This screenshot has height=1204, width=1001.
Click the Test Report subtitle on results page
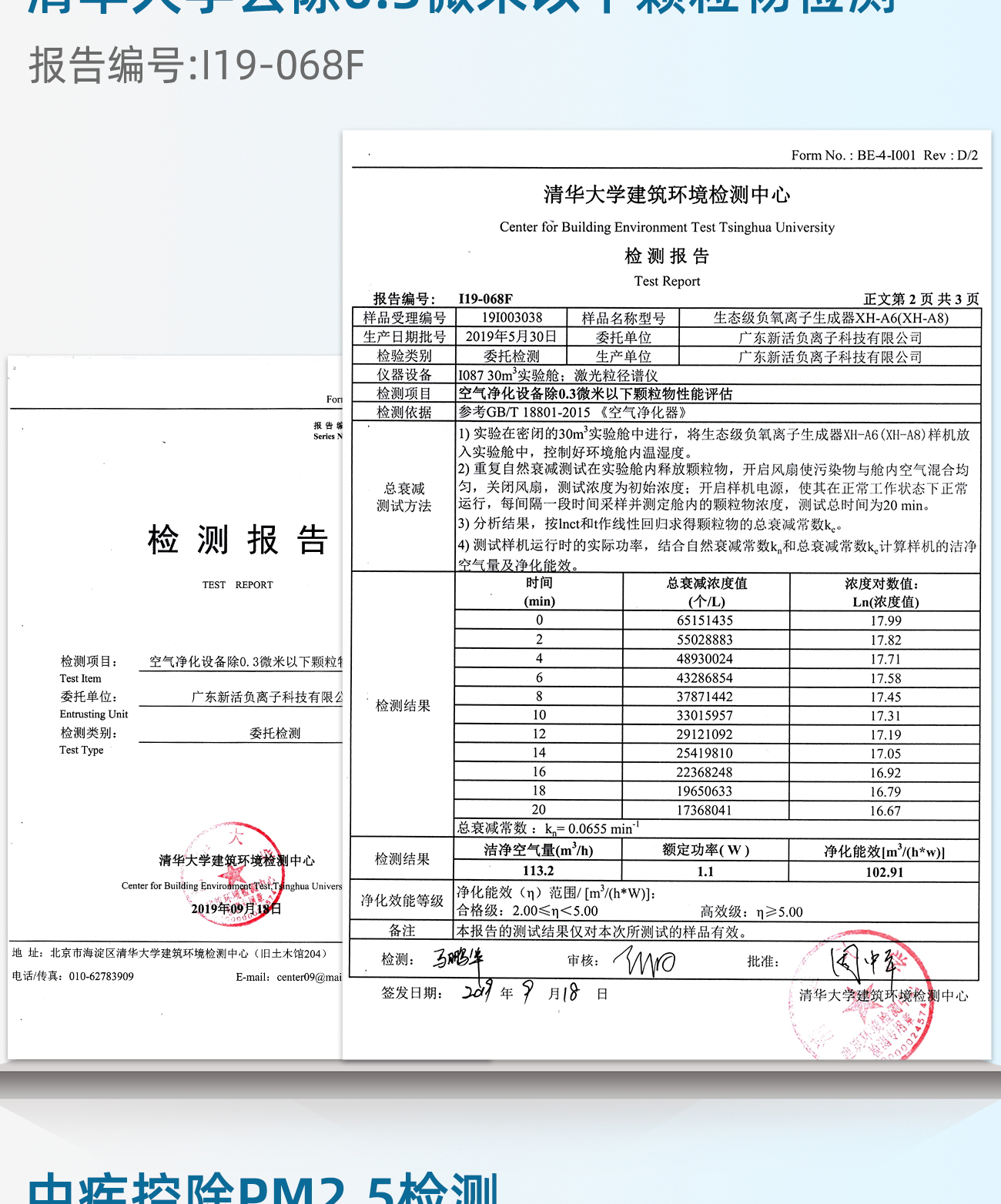(x=667, y=281)
